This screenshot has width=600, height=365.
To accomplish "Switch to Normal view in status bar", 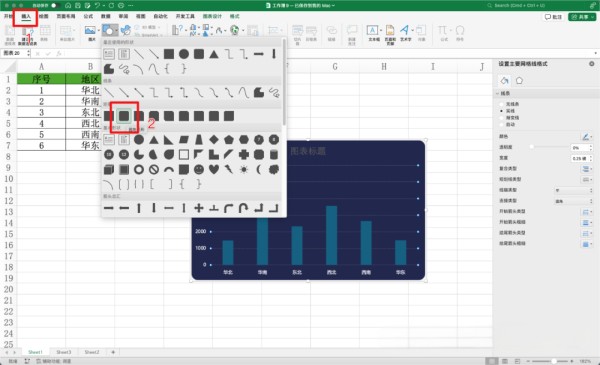I will [492, 361].
